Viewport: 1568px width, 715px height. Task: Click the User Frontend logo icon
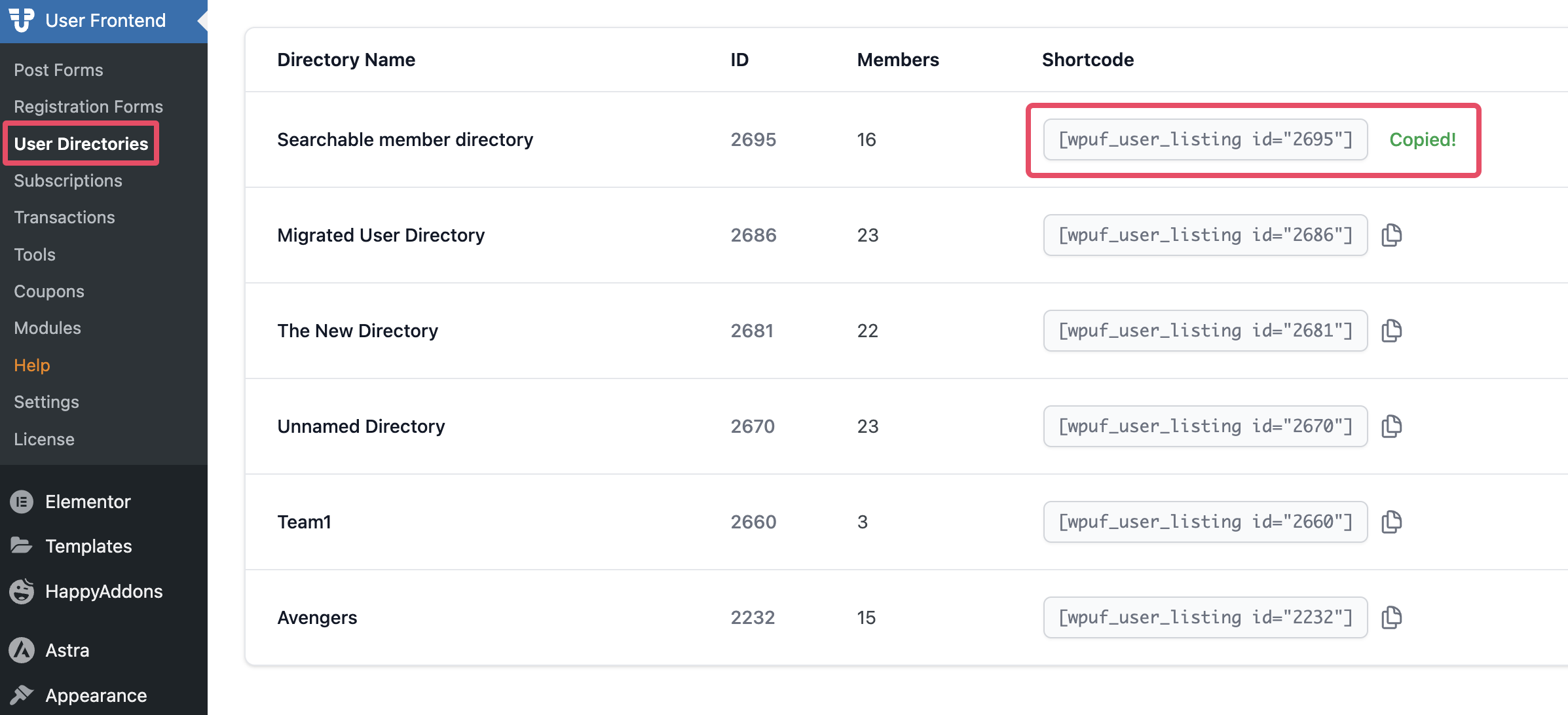(22, 20)
